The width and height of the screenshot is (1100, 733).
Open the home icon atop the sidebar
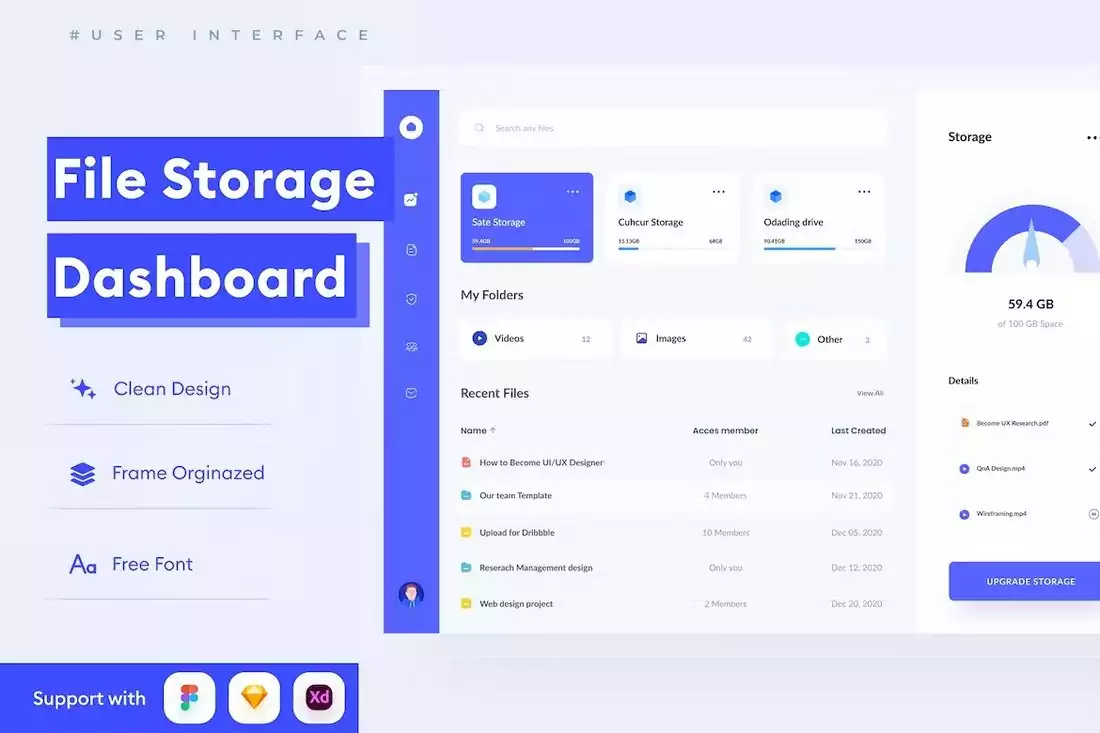click(x=411, y=127)
